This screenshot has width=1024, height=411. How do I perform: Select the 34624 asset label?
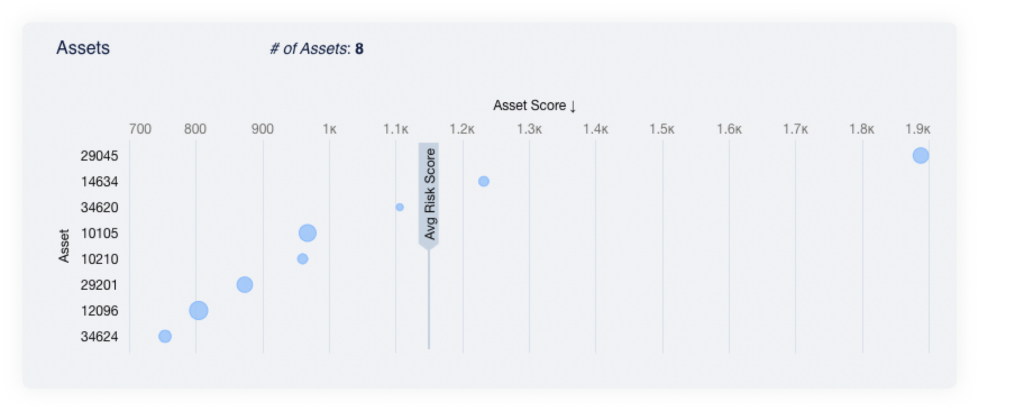[100, 337]
